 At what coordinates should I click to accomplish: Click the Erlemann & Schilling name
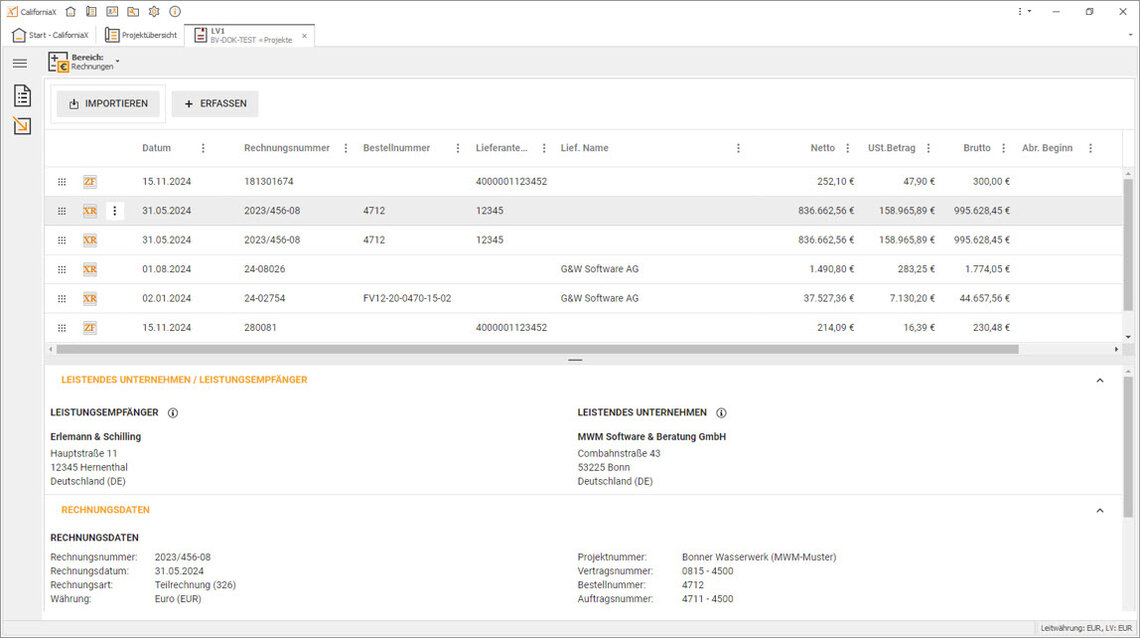pyautogui.click(x=95, y=437)
